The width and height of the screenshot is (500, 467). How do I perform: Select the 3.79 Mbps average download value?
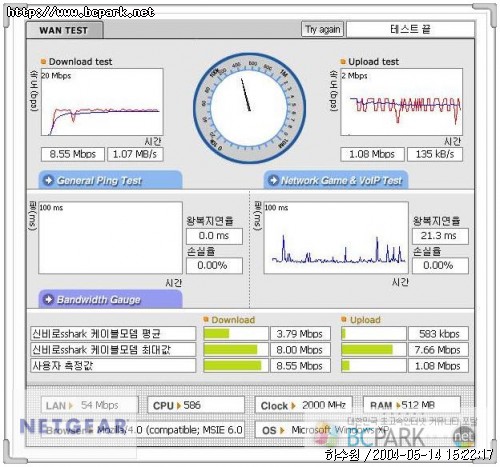[x=300, y=334]
